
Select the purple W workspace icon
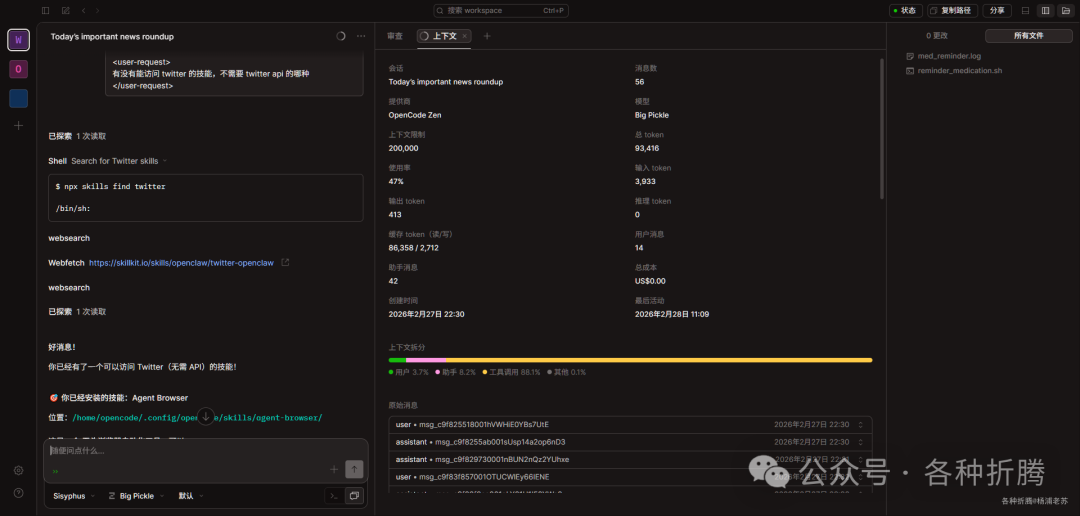click(19, 40)
